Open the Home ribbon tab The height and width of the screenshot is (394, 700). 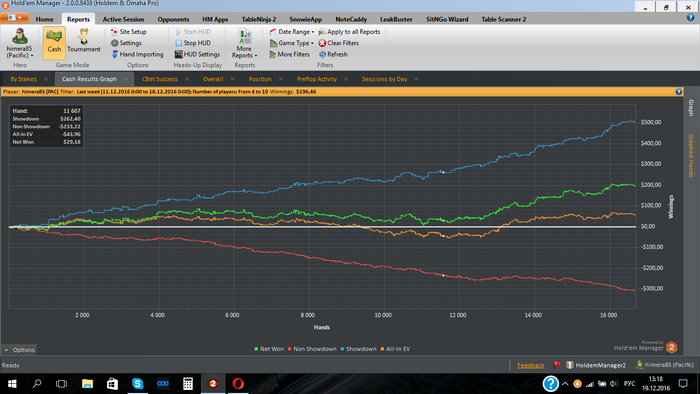(x=44, y=19)
